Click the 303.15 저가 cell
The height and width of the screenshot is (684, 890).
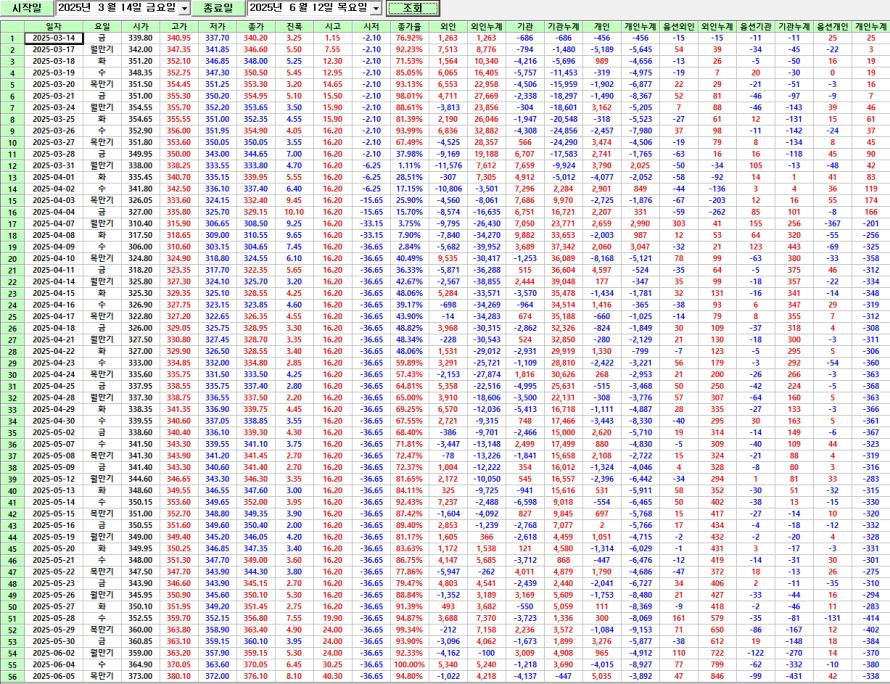coord(217,247)
